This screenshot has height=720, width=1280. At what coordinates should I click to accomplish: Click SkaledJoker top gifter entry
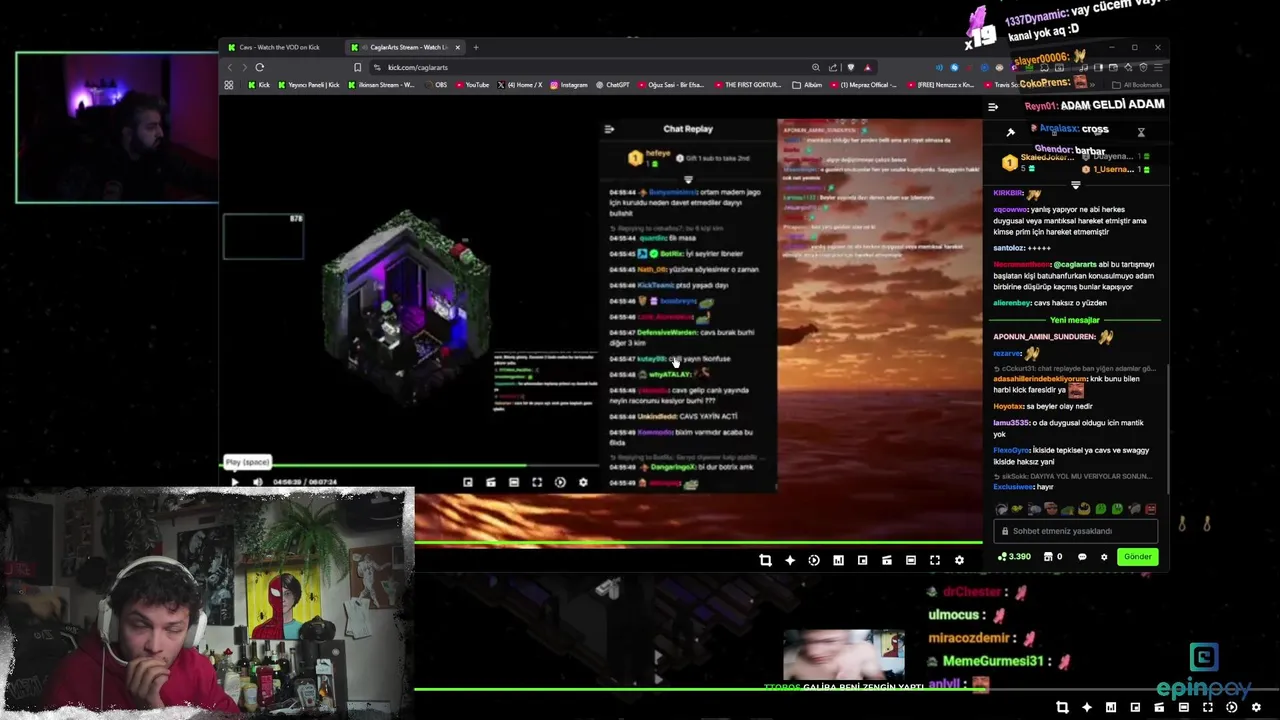(1038, 161)
